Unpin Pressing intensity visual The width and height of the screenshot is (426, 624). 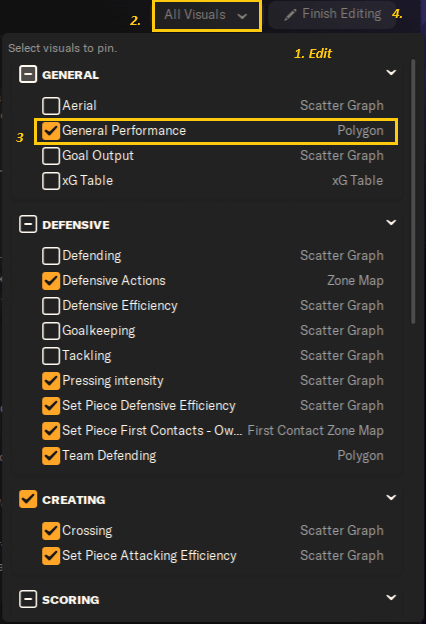[51, 381]
